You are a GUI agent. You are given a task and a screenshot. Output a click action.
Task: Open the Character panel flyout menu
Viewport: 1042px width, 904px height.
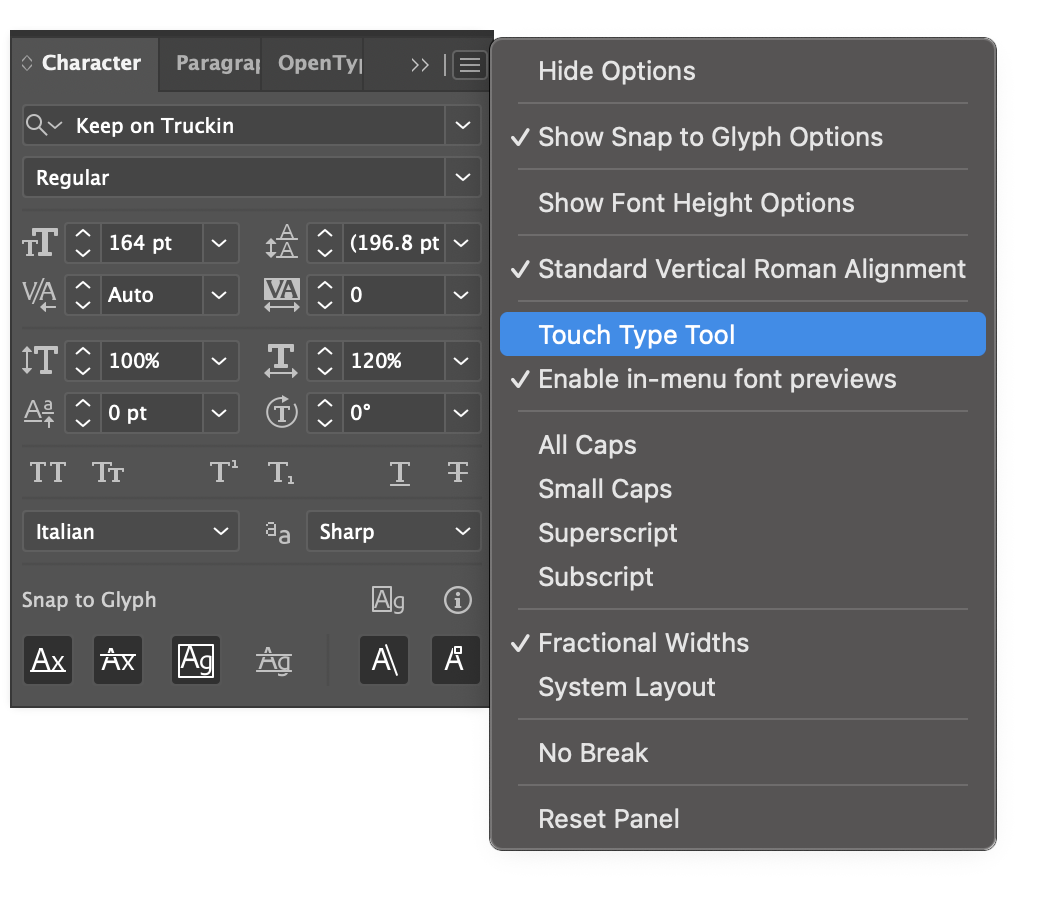pos(469,65)
